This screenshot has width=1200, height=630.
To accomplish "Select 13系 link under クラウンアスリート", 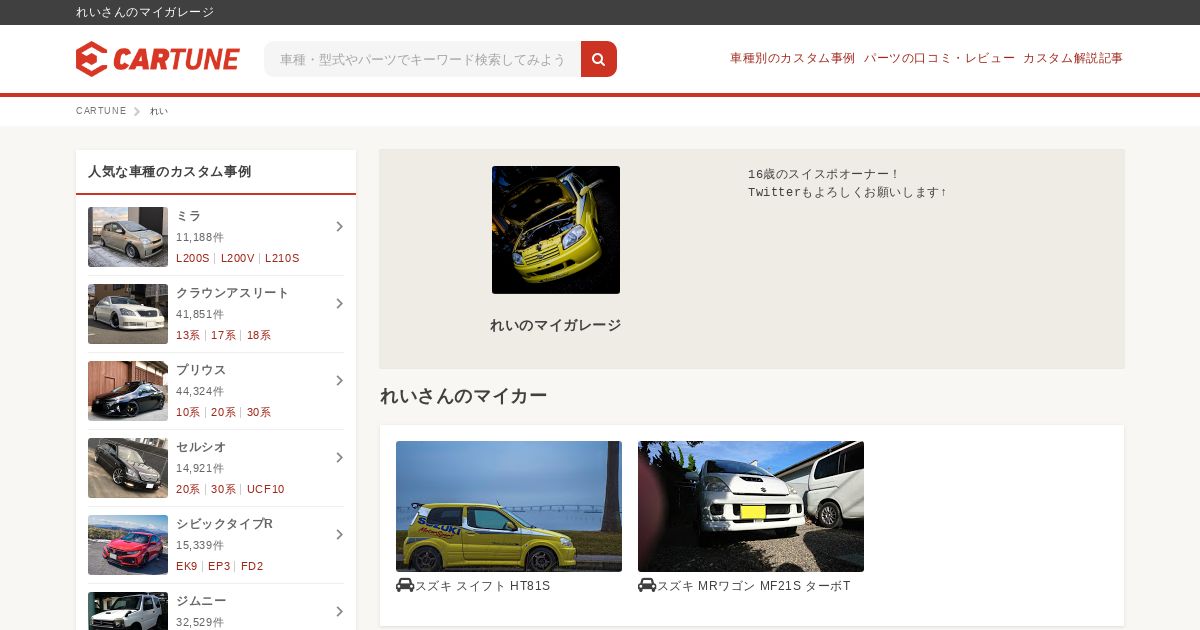I will (x=188, y=335).
